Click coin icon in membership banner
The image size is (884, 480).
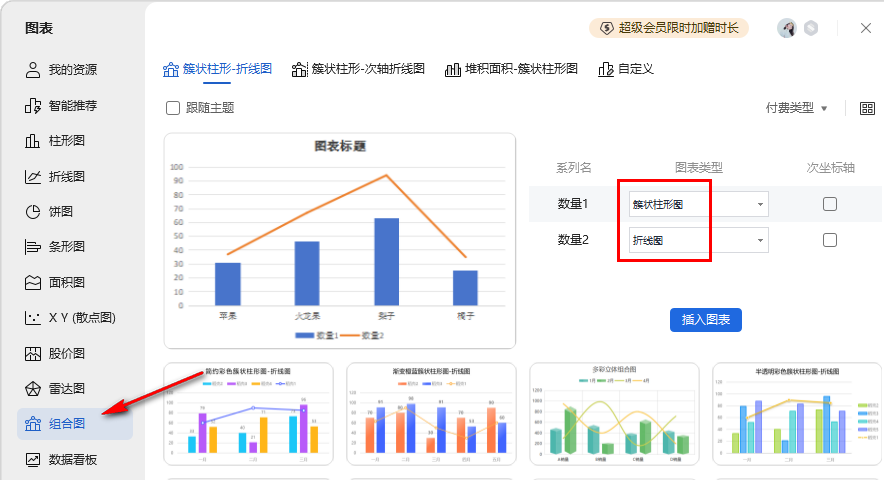(x=606, y=28)
